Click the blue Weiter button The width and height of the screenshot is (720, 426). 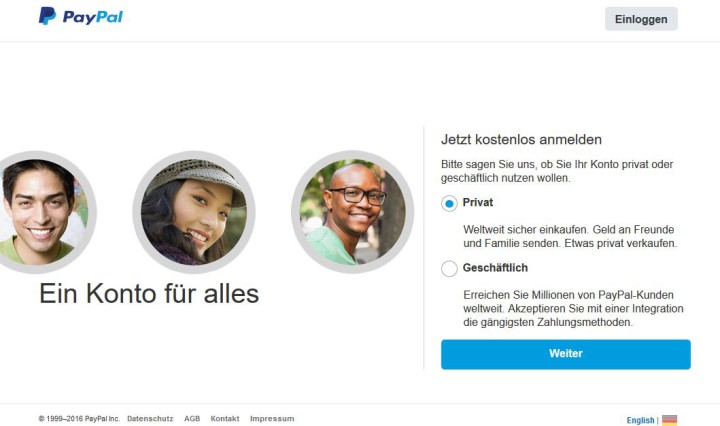point(566,354)
